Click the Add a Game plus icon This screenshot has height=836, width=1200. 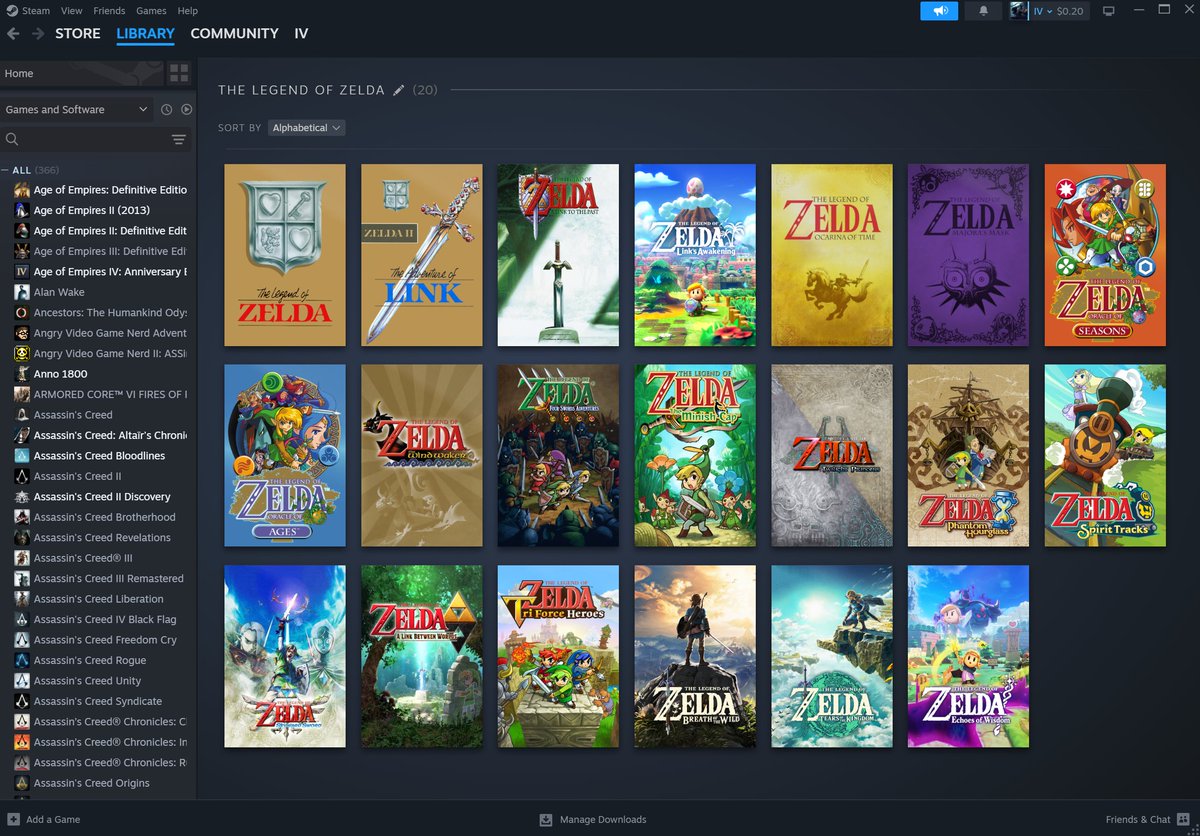tap(12, 819)
